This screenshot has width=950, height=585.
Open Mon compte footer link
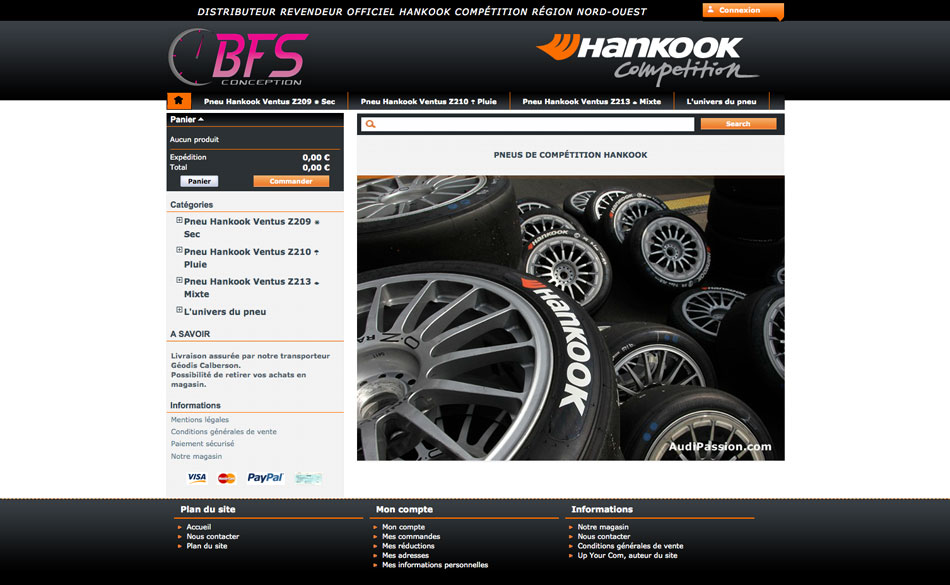(x=404, y=527)
